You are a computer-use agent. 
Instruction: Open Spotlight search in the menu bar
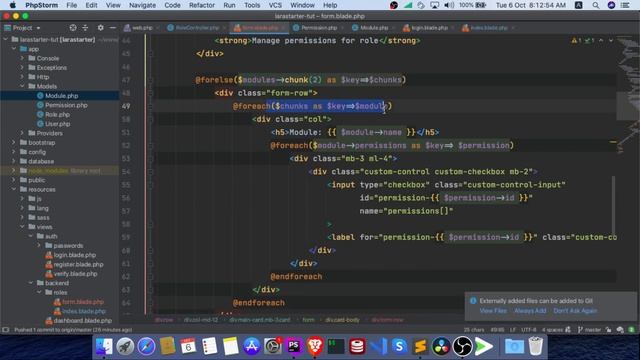coord(596,5)
